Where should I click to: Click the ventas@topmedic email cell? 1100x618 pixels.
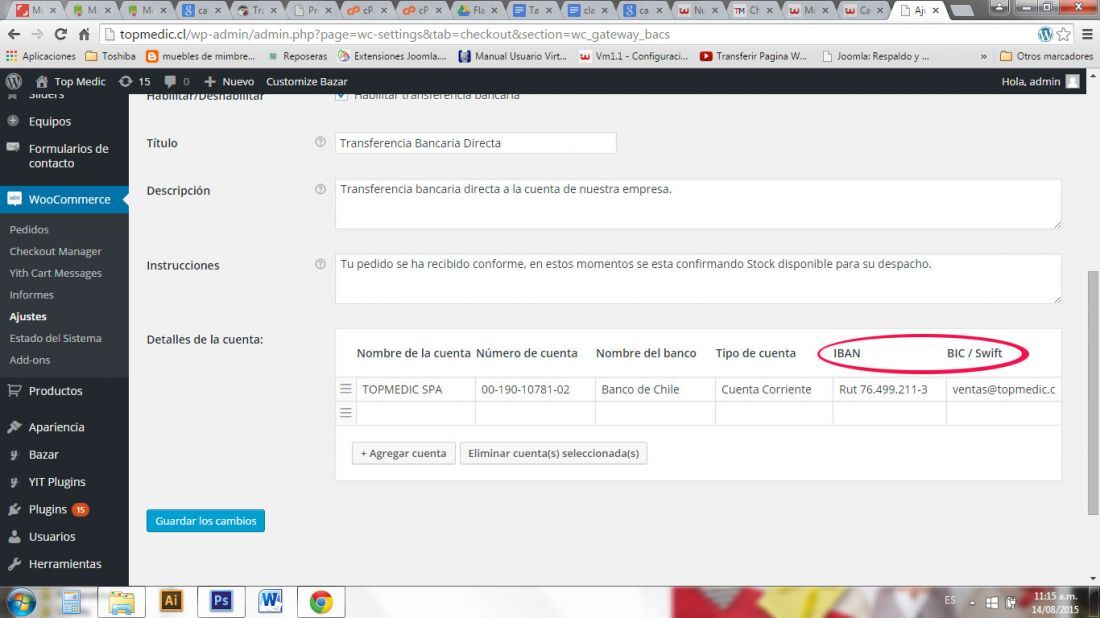tap(1004, 389)
